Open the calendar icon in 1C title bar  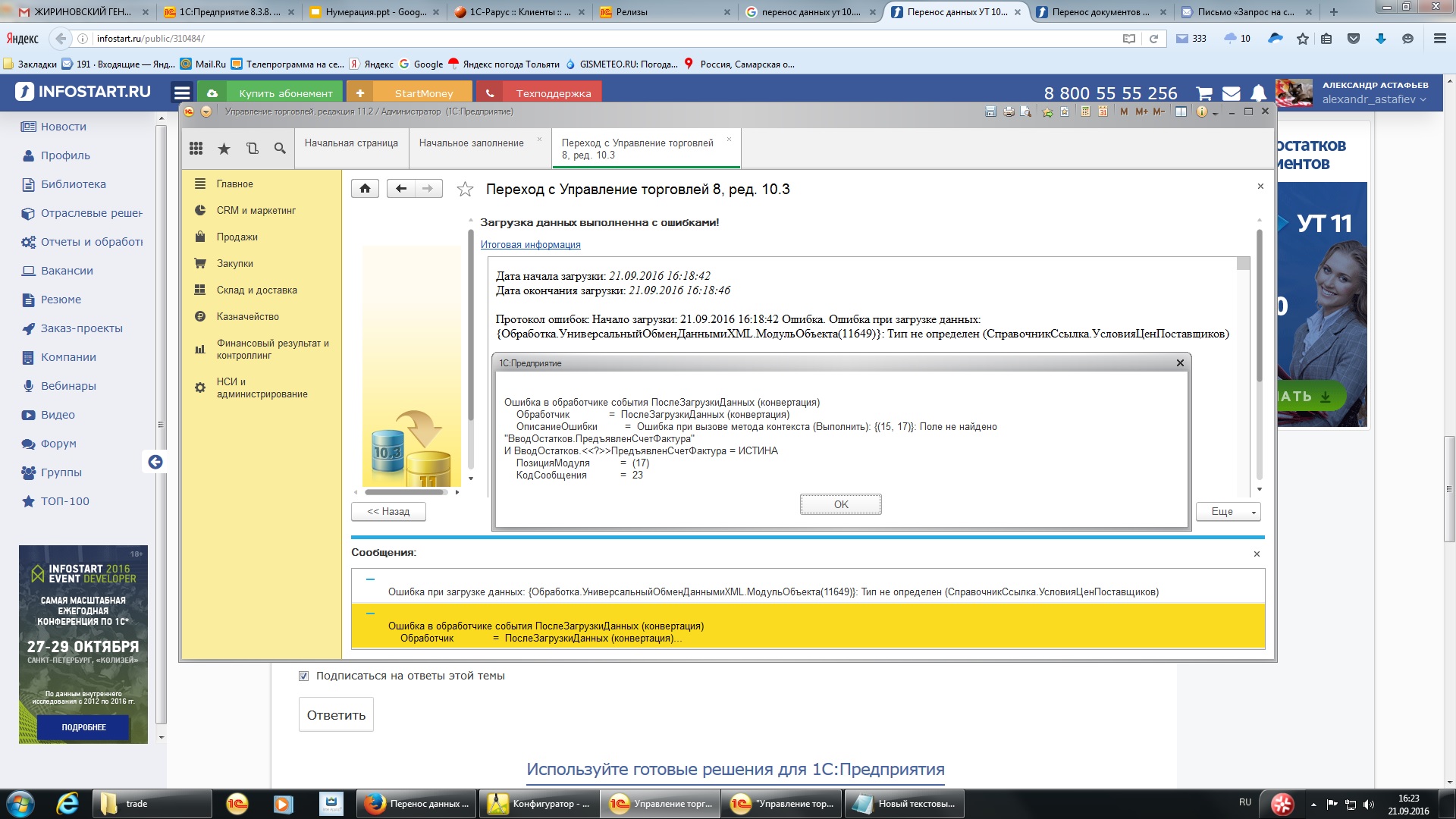click(x=1103, y=111)
